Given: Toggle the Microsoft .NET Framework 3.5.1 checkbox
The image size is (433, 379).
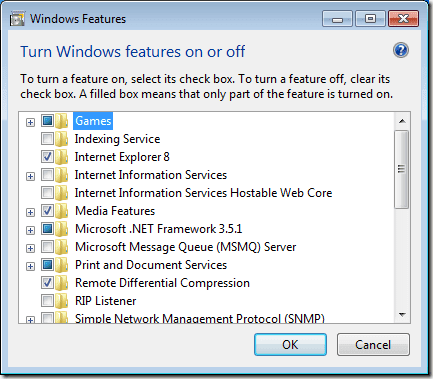Looking at the screenshot, I should click(47, 229).
